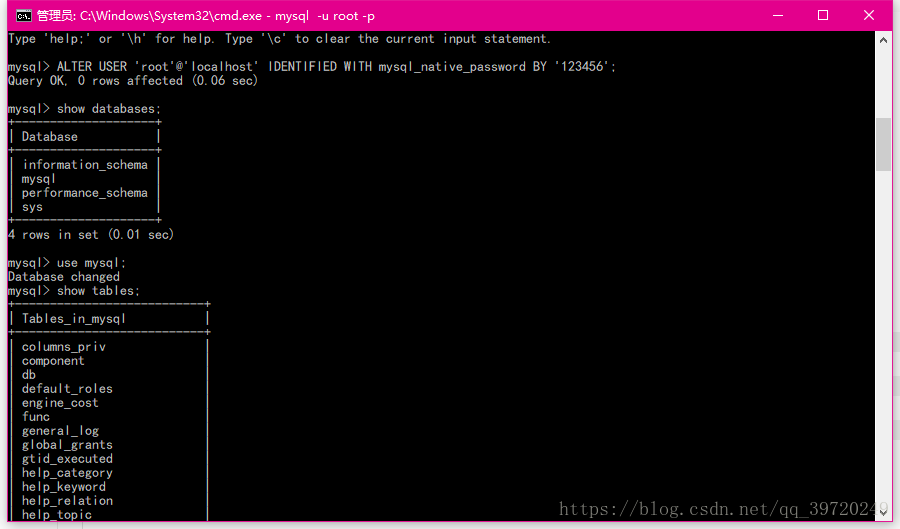
Task: Click the 'columns_priv' table row
Action: pyautogui.click(x=64, y=347)
